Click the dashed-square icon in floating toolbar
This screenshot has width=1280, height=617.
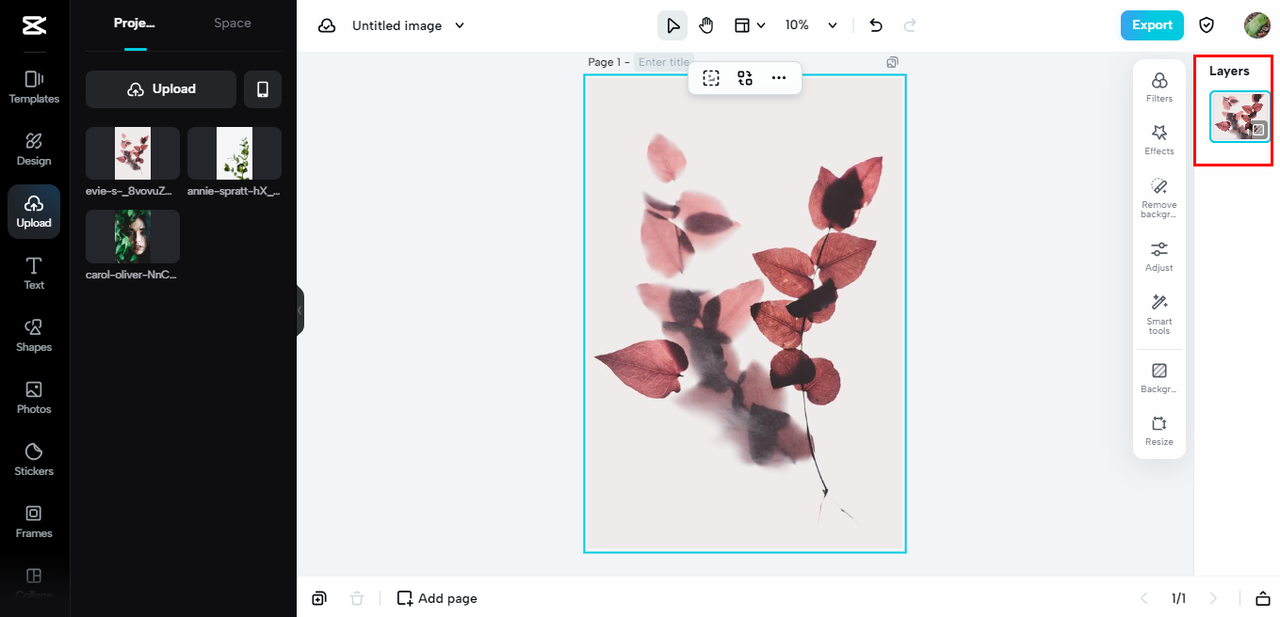pyautogui.click(x=711, y=78)
